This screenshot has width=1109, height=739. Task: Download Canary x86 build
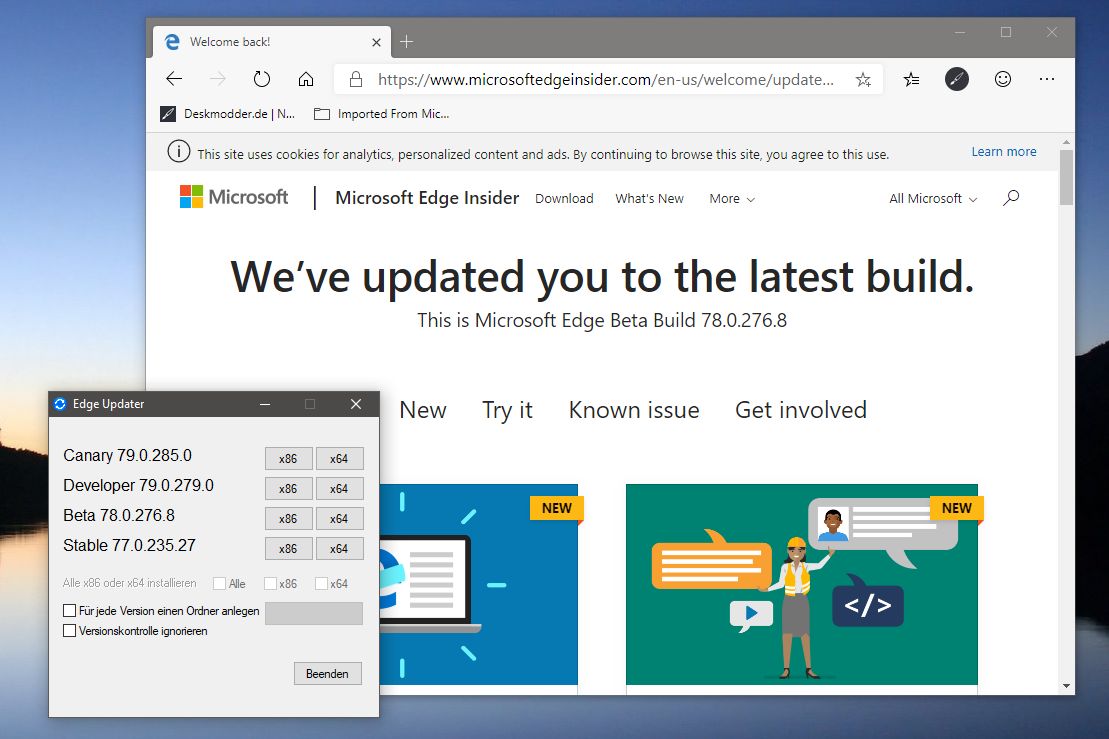[288, 458]
